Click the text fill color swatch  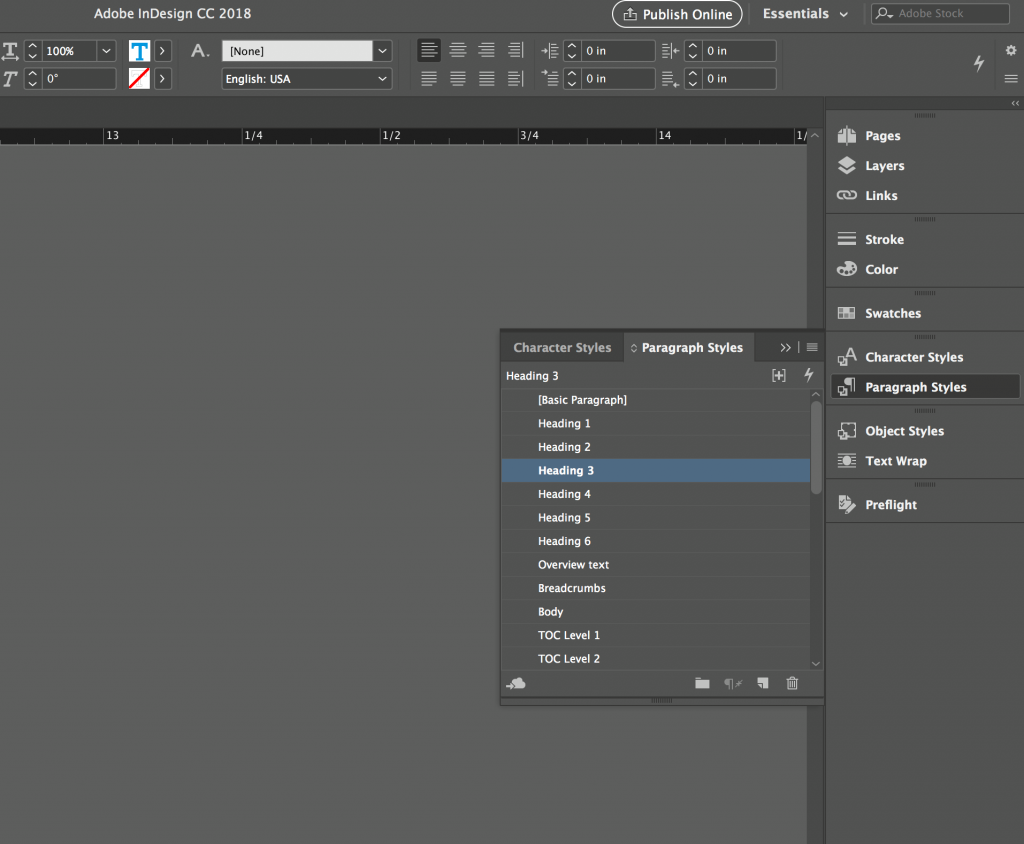139,51
